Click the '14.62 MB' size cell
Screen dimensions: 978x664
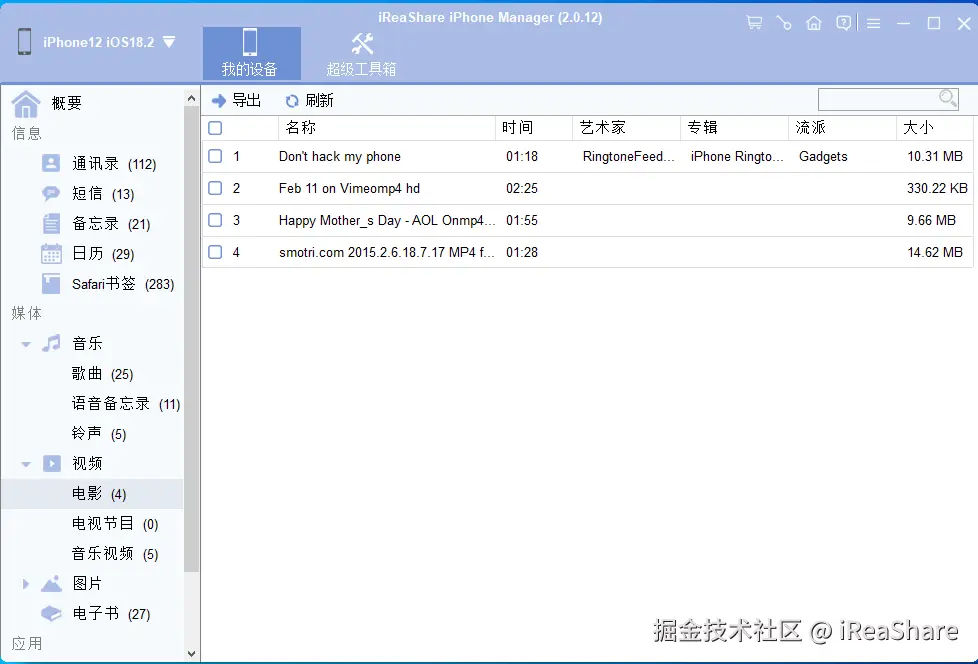click(934, 253)
